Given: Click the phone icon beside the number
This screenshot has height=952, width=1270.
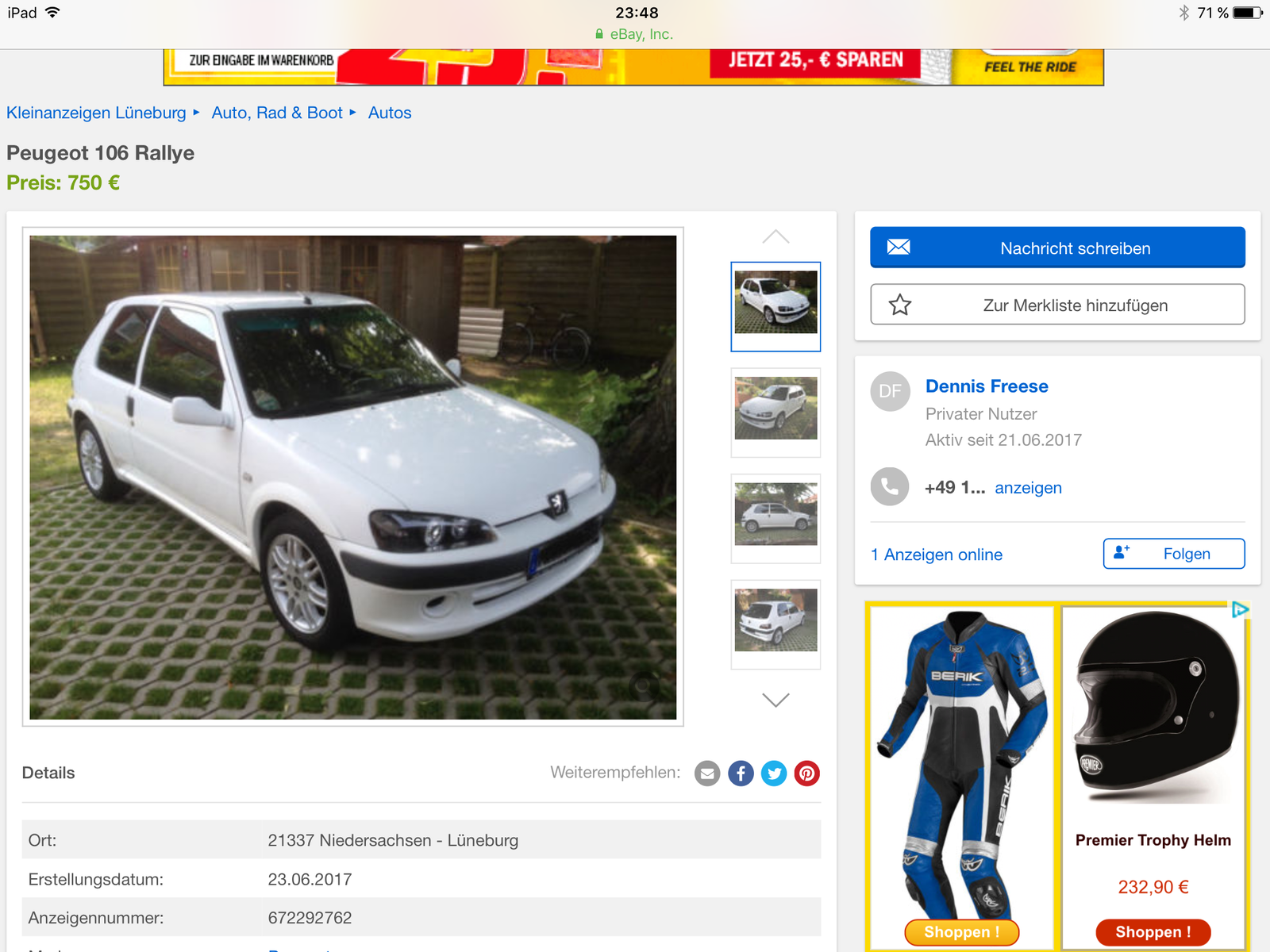Looking at the screenshot, I should 890,487.
